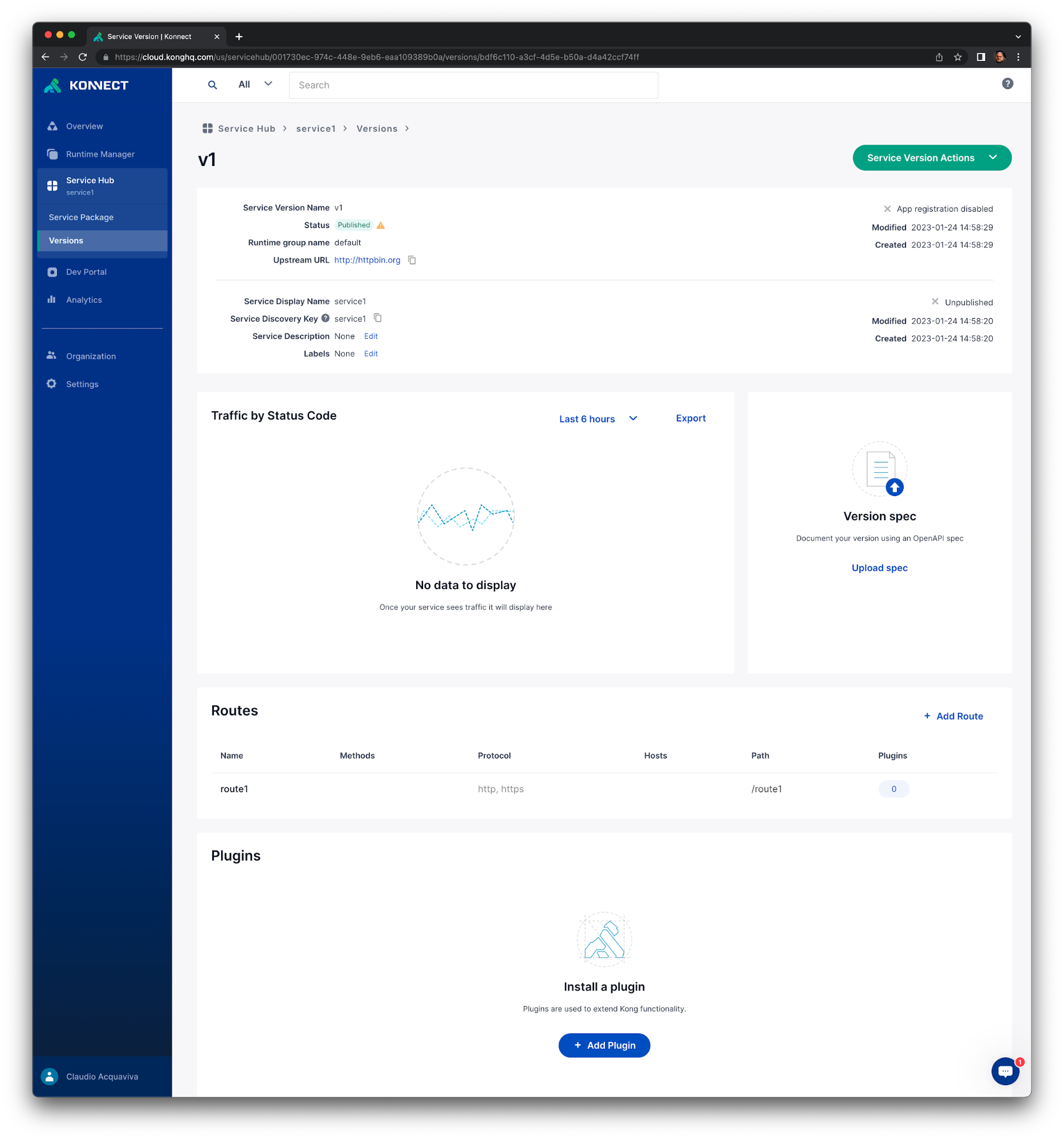Click the route1 plugins count badge

click(x=894, y=789)
